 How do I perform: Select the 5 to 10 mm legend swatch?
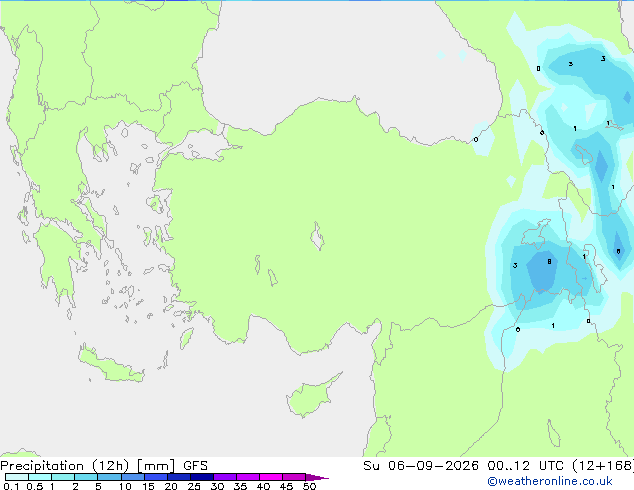(109, 477)
